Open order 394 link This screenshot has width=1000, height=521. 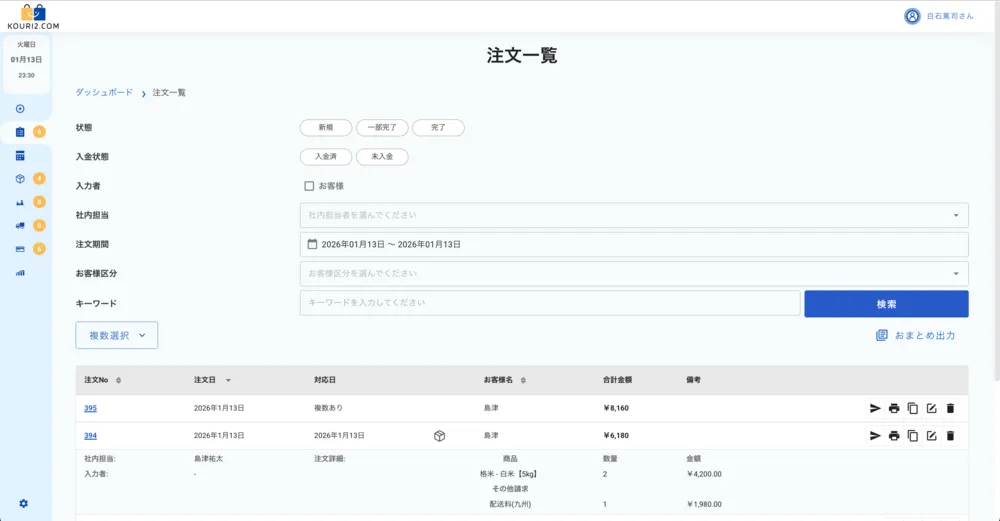91,436
